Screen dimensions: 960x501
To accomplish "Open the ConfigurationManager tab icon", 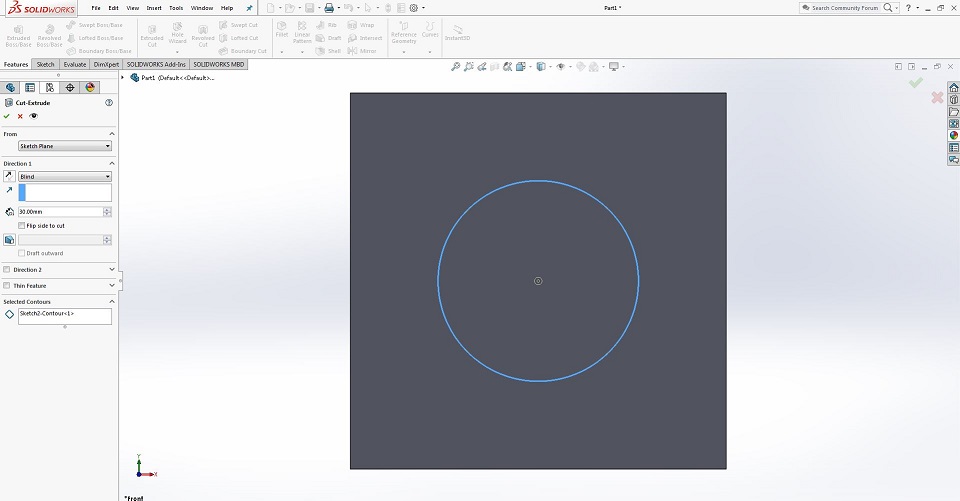I will (x=50, y=88).
